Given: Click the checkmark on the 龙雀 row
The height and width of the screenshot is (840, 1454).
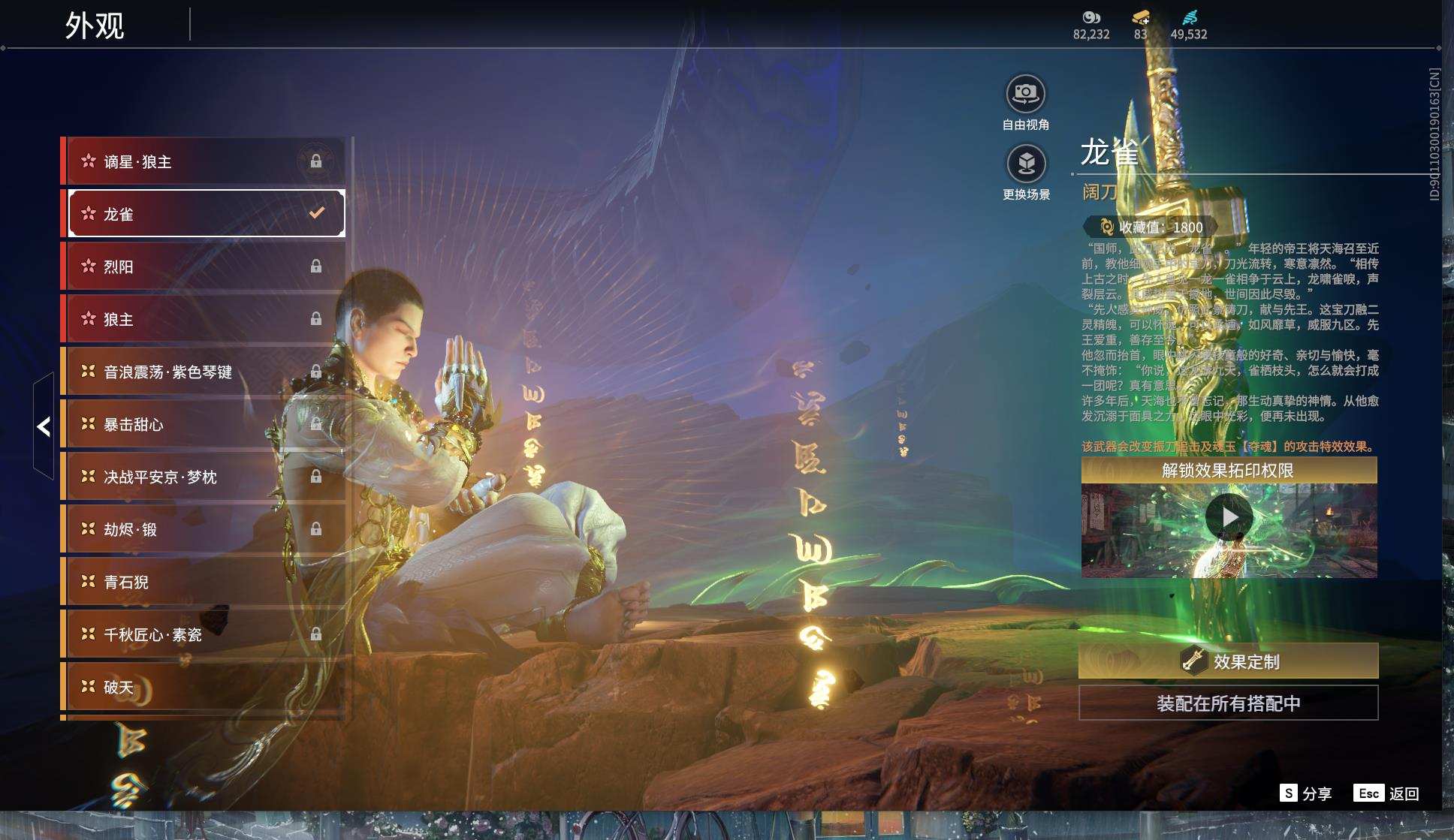Looking at the screenshot, I should point(317,213).
